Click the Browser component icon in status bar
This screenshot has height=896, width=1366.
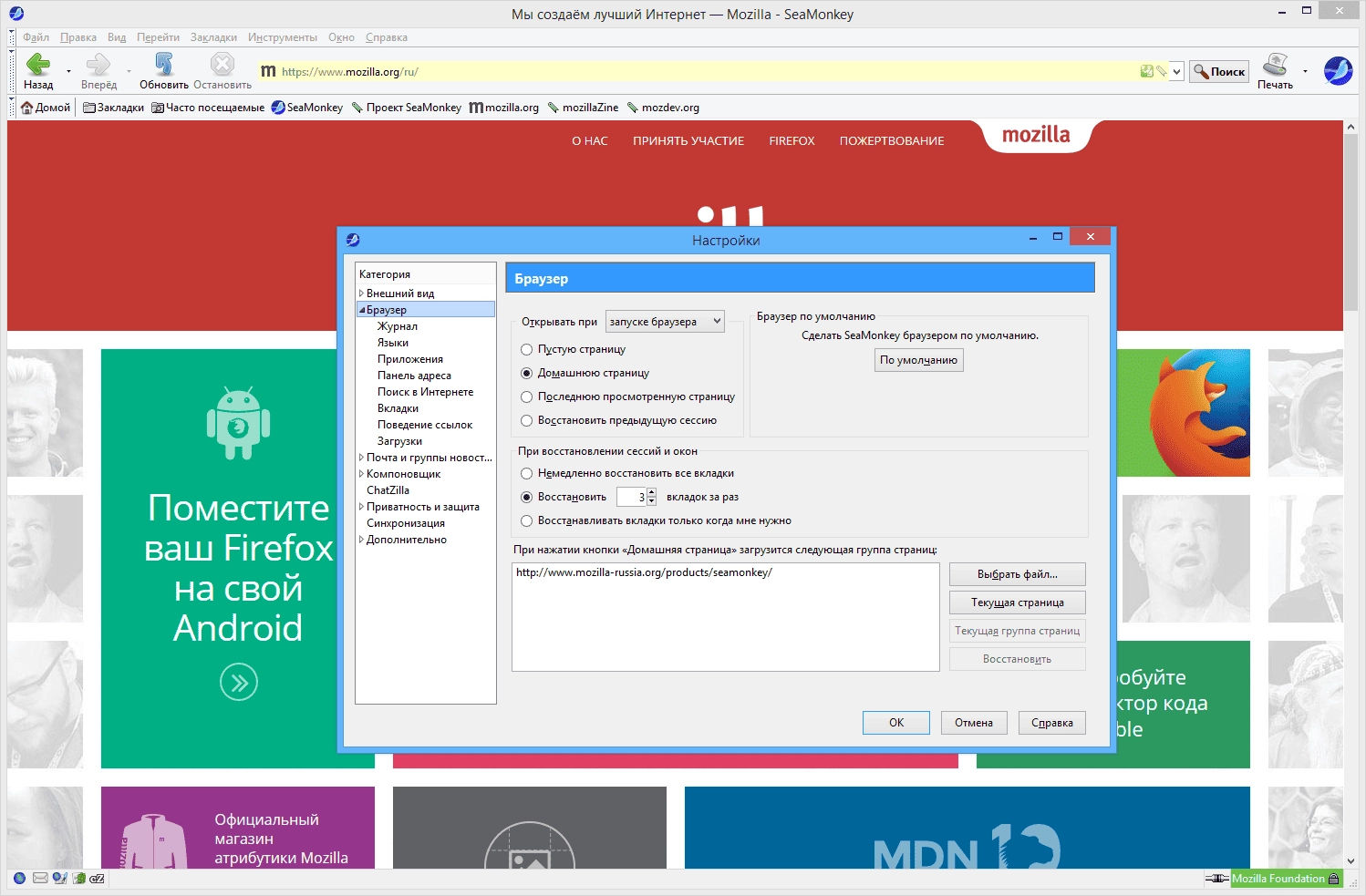tap(19, 879)
